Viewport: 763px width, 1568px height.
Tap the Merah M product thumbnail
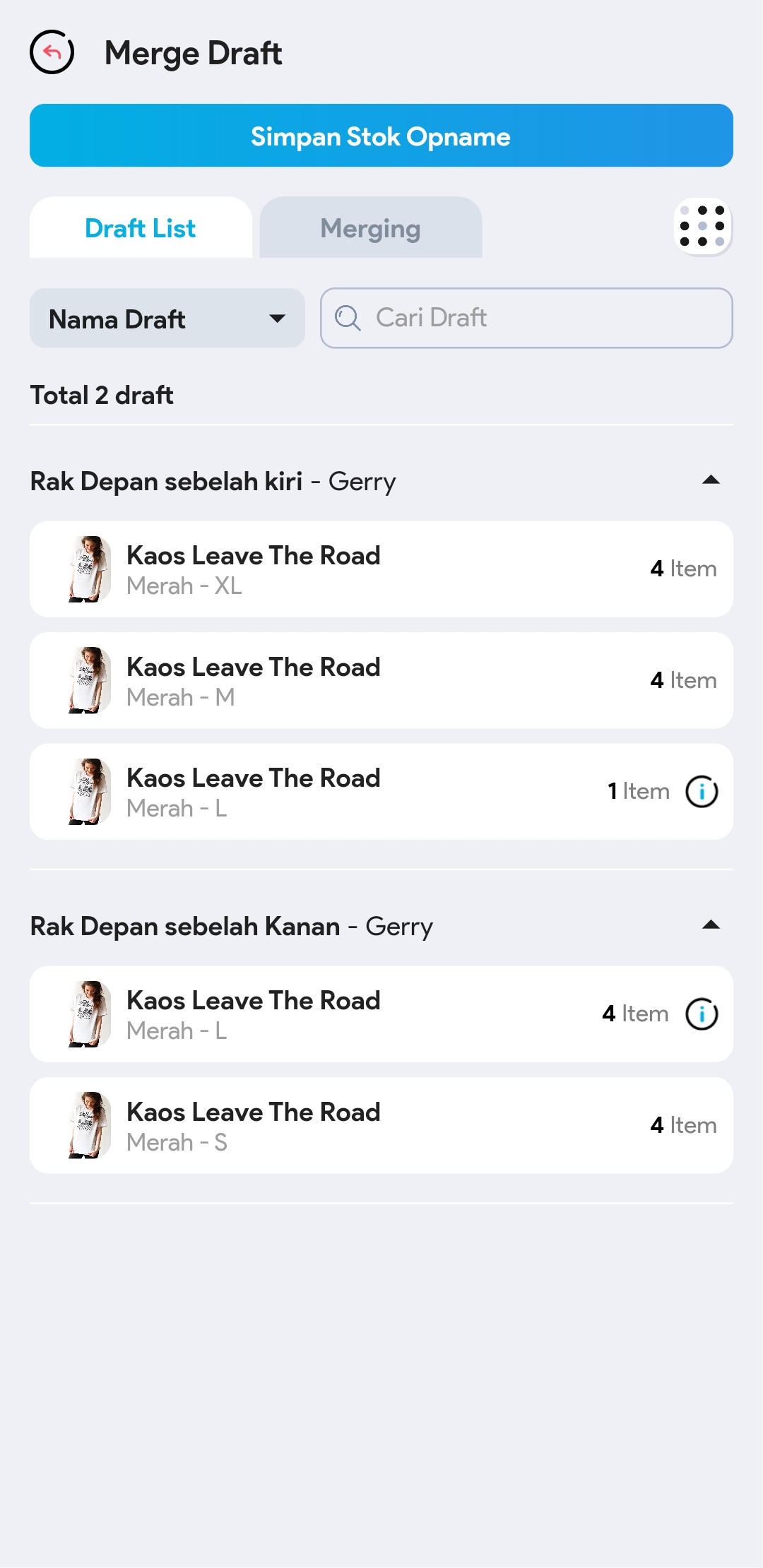(x=89, y=680)
